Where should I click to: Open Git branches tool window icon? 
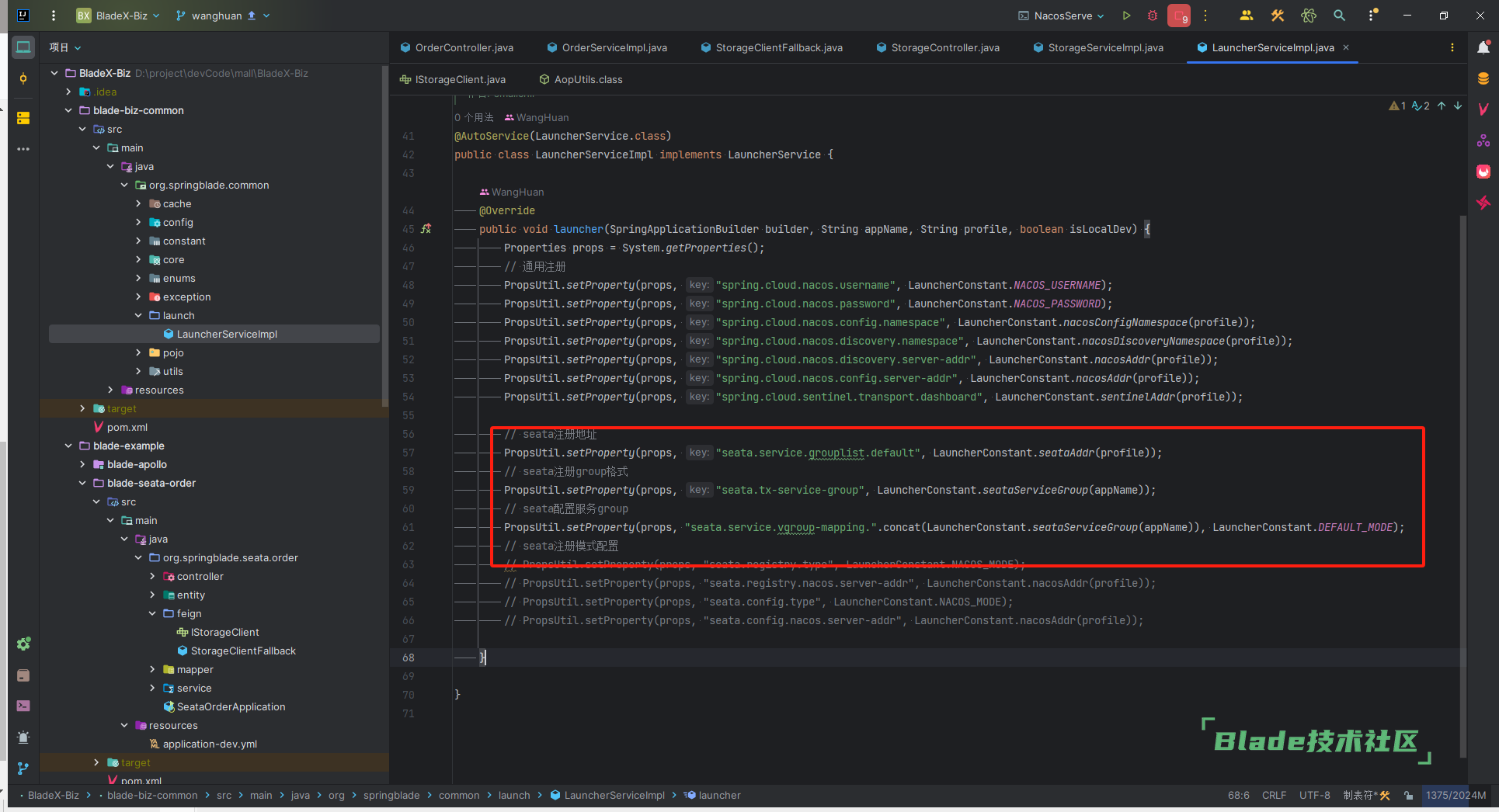[23, 769]
